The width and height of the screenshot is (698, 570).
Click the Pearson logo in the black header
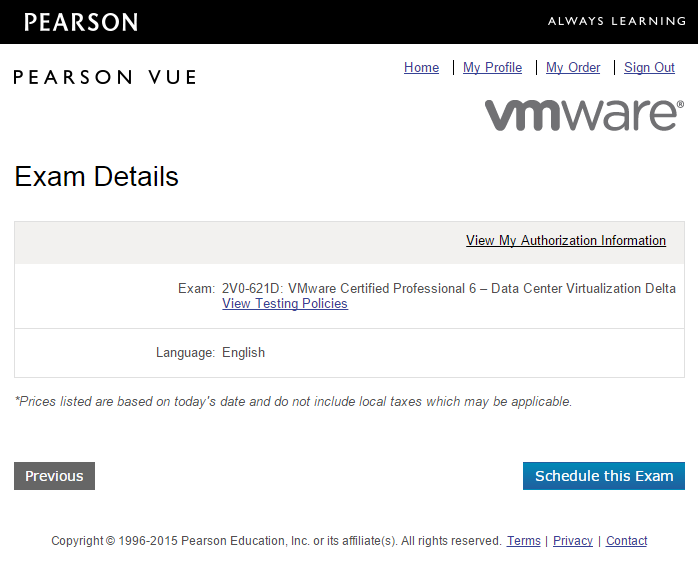coord(81,22)
